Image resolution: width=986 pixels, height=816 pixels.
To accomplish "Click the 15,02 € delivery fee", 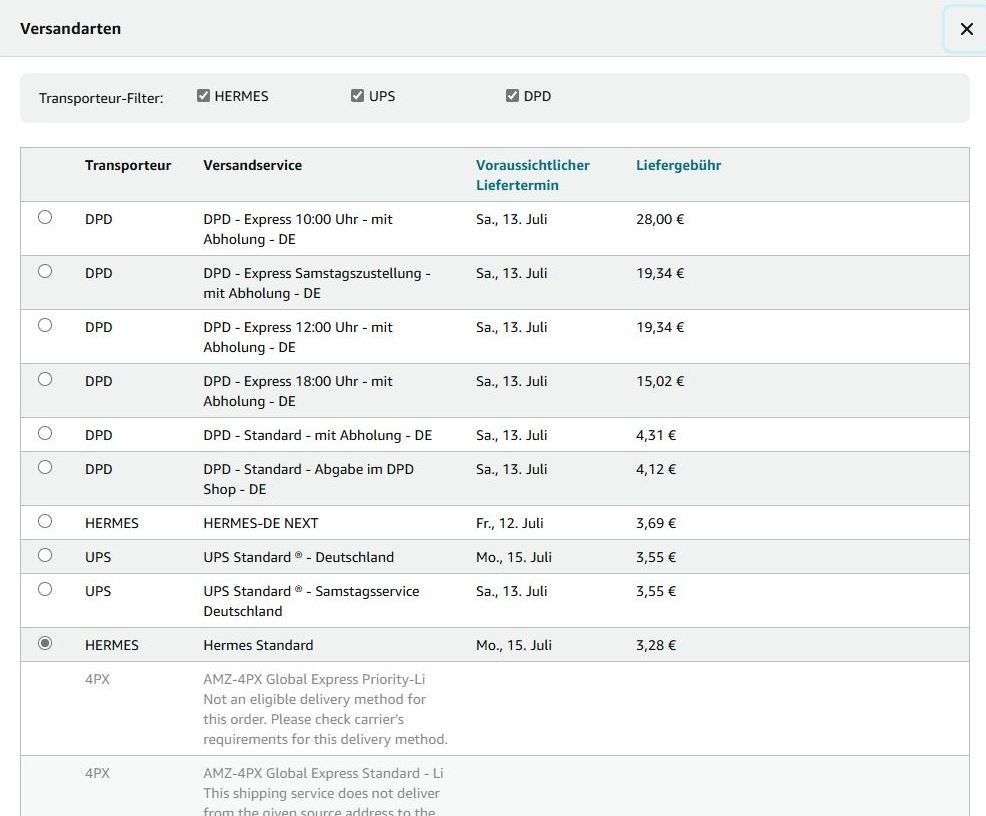I will pyautogui.click(x=660, y=382).
